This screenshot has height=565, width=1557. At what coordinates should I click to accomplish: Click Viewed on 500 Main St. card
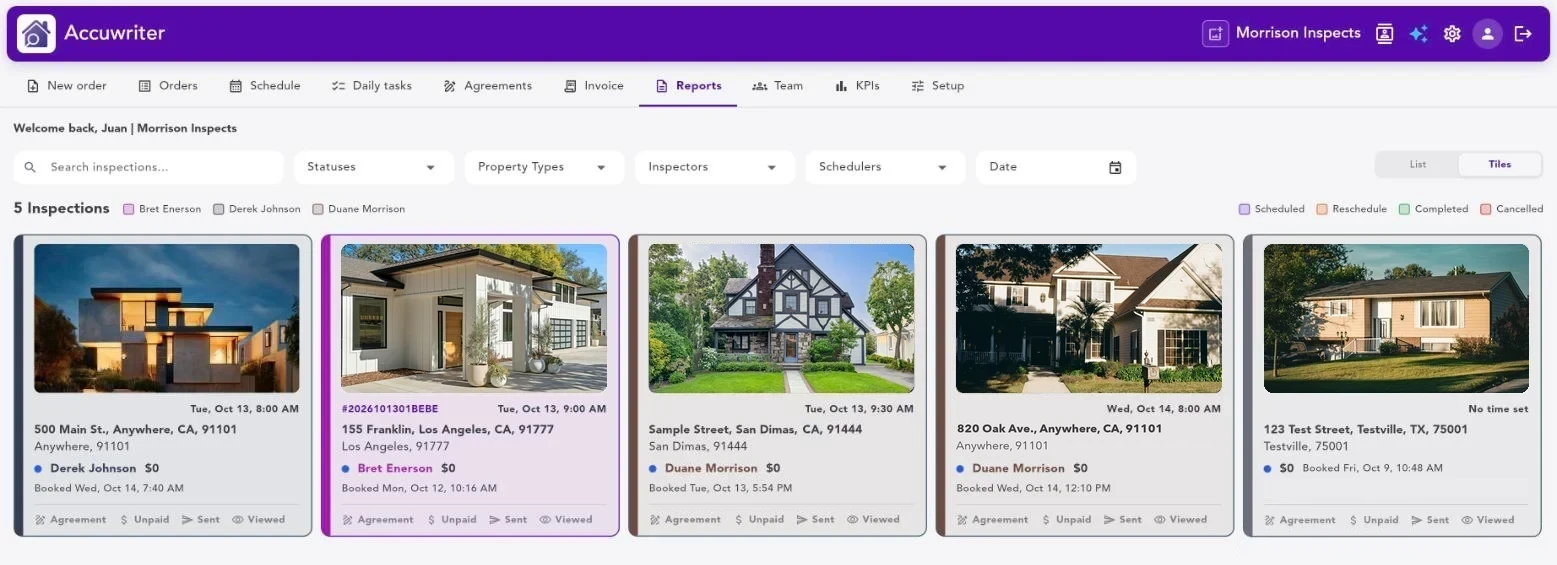(258, 520)
